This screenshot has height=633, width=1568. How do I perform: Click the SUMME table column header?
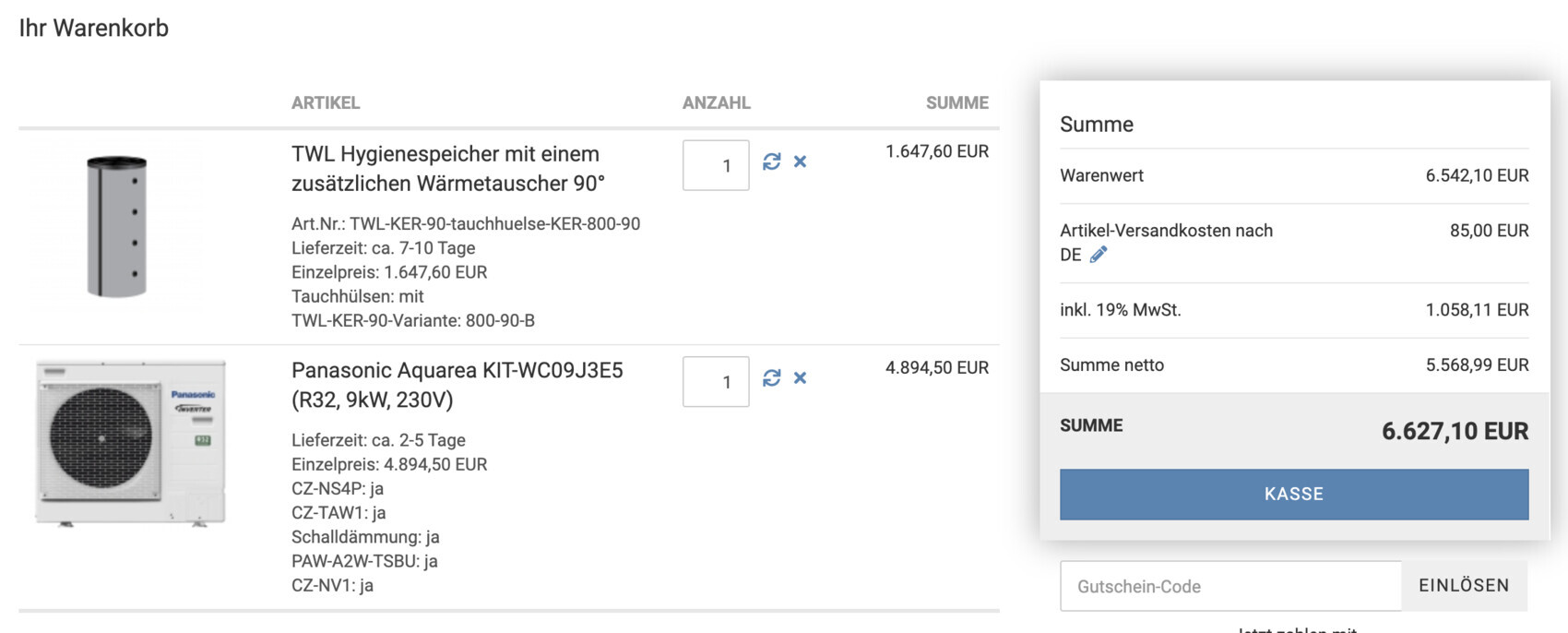click(956, 103)
